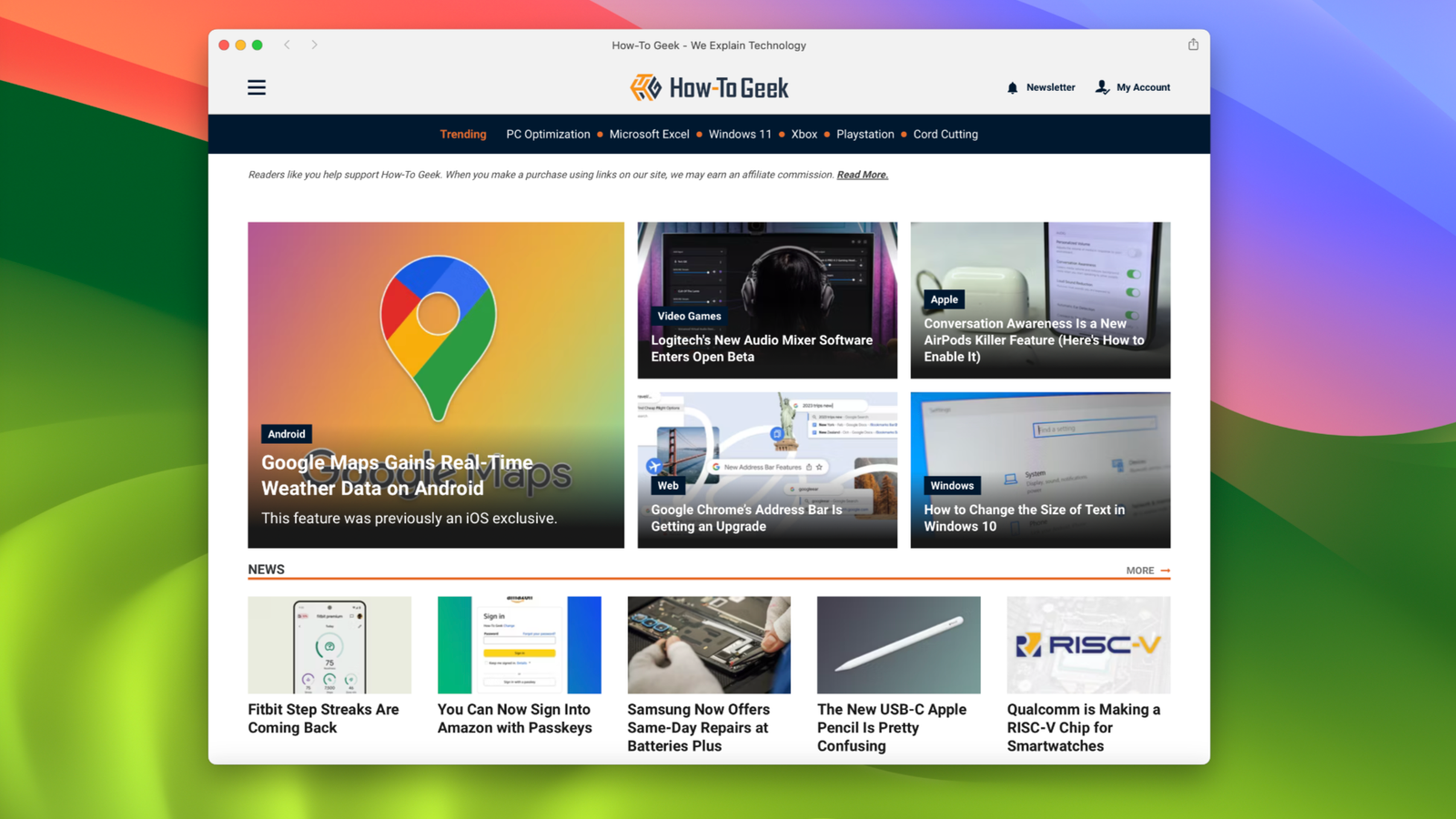Screen dimensions: 1456x819
Task: Click the share icon in the title bar
Action: (1193, 44)
